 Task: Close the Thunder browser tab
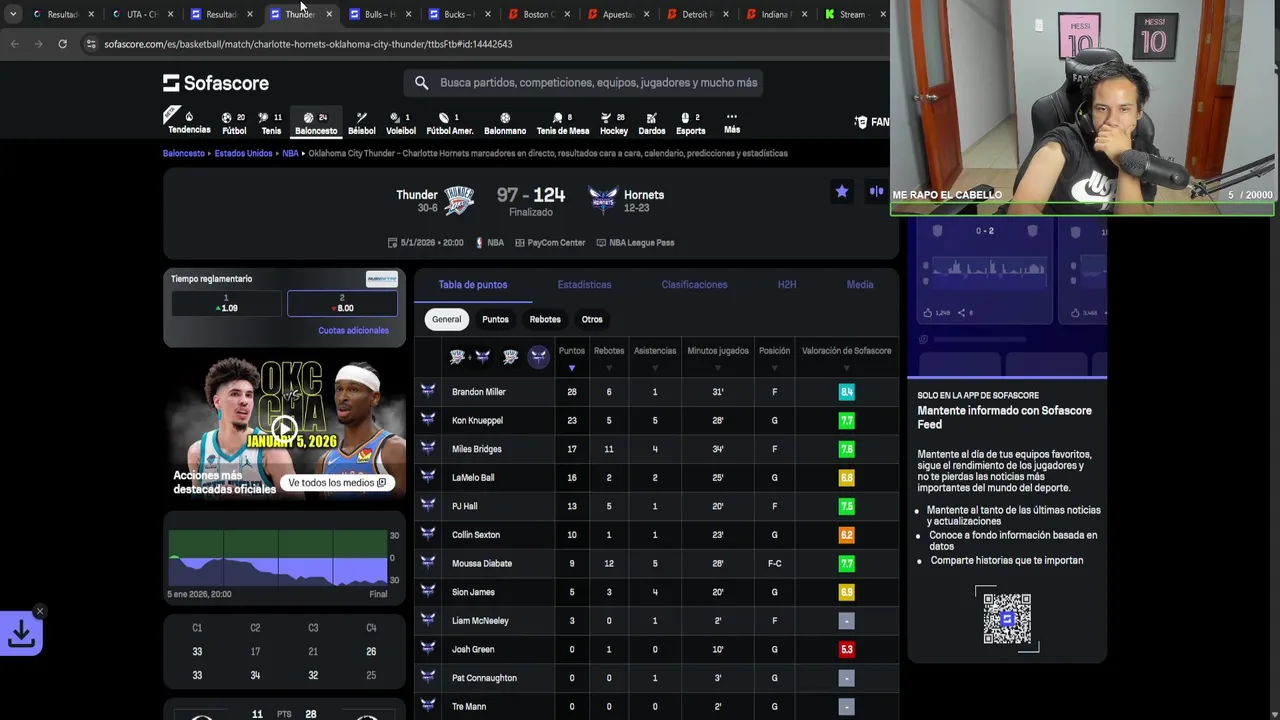(x=329, y=14)
